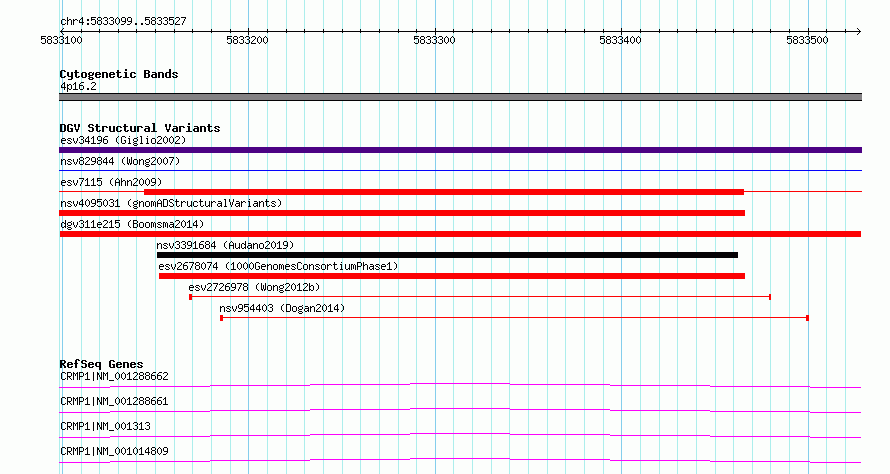Click the Cytogenetic Bands track title
This screenshot has height=474, width=890.
pos(119,74)
